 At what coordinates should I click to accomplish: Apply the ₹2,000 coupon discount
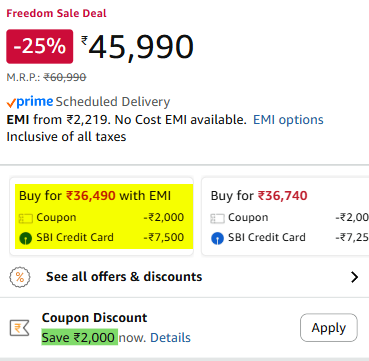[329, 328]
